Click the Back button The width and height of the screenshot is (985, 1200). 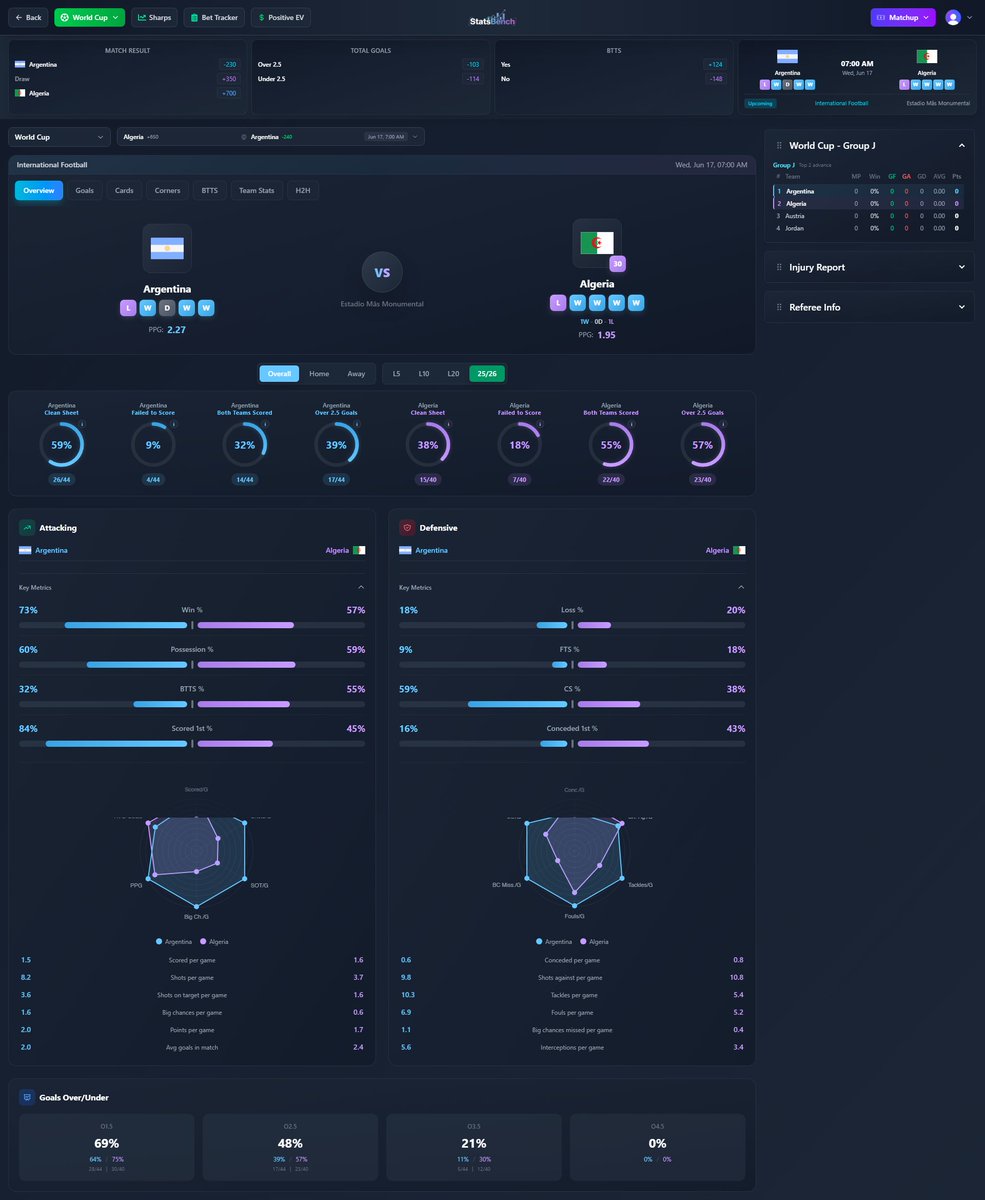click(28, 17)
